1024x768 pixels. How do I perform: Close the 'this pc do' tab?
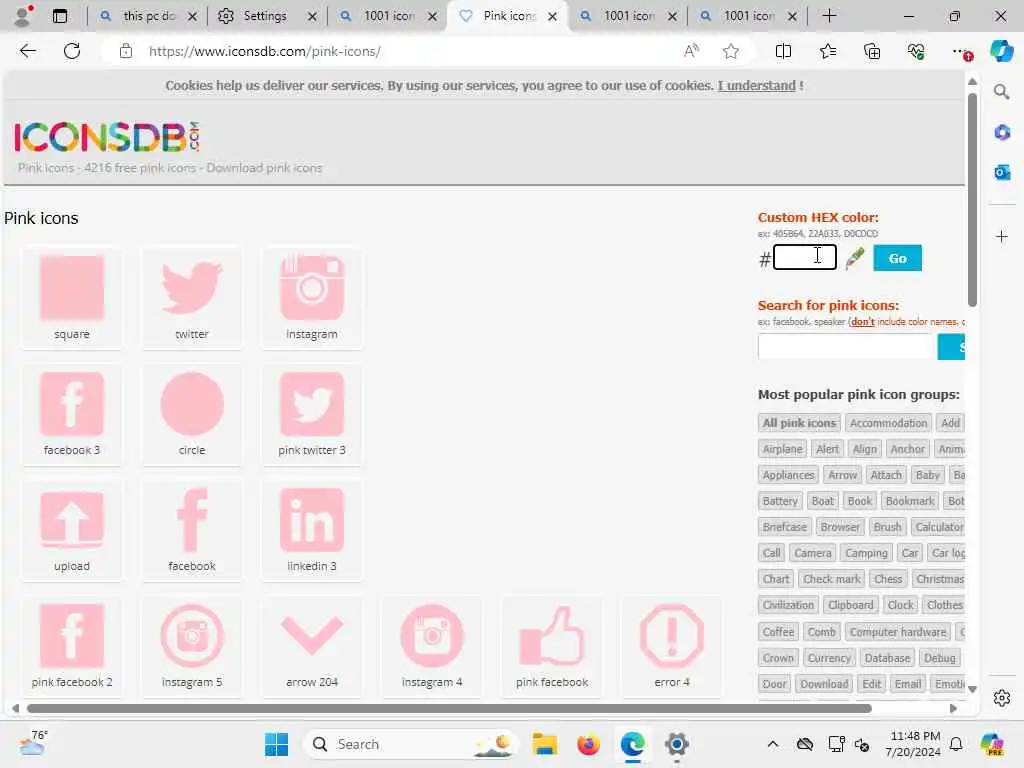[x=192, y=16]
